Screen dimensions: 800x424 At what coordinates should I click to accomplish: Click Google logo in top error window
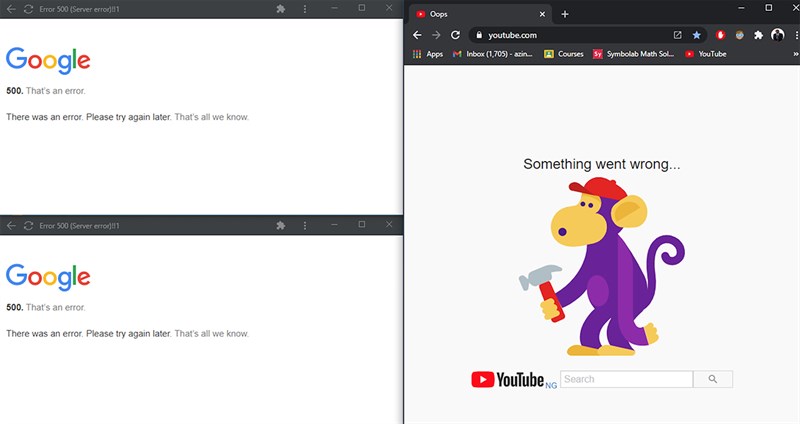point(48,61)
